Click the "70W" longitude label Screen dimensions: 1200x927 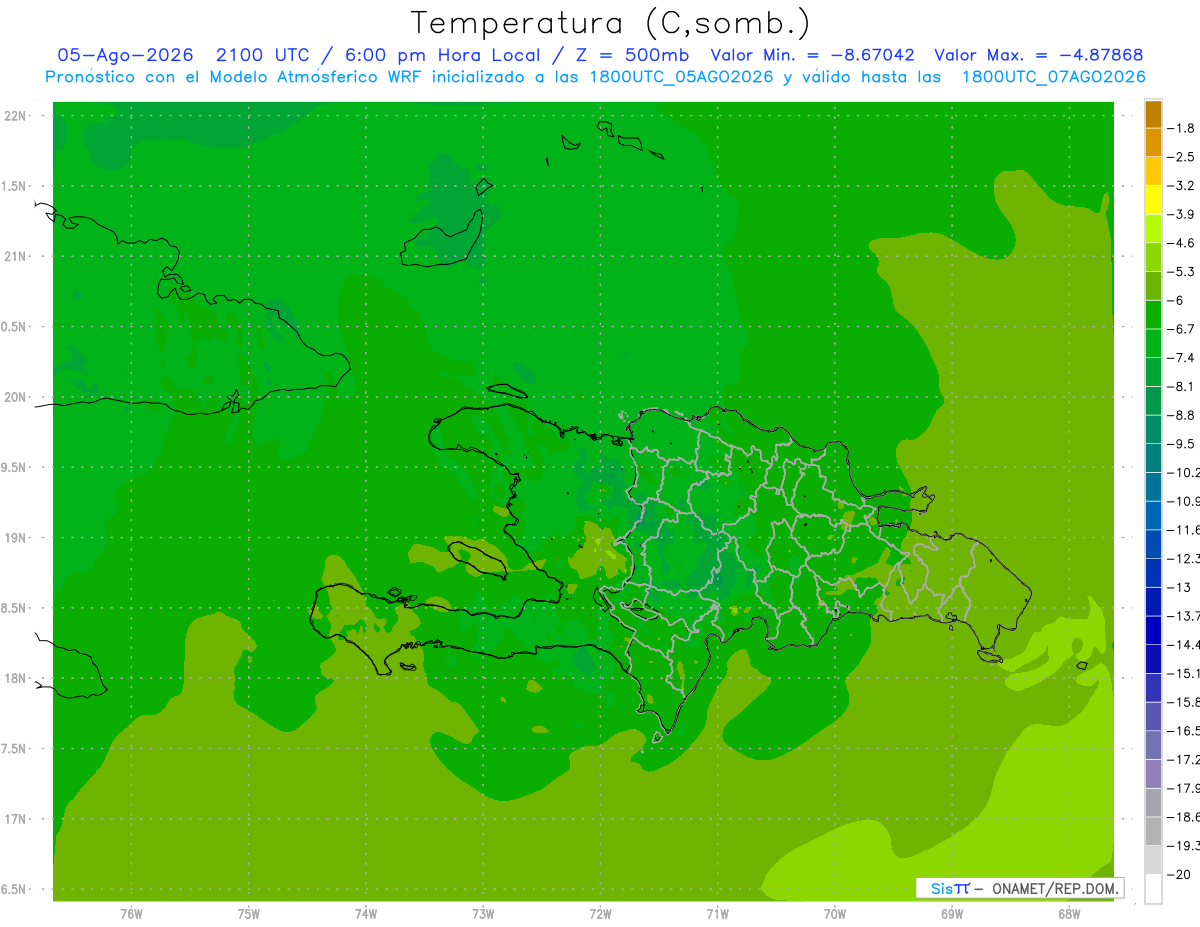click(x=835, y=914)
